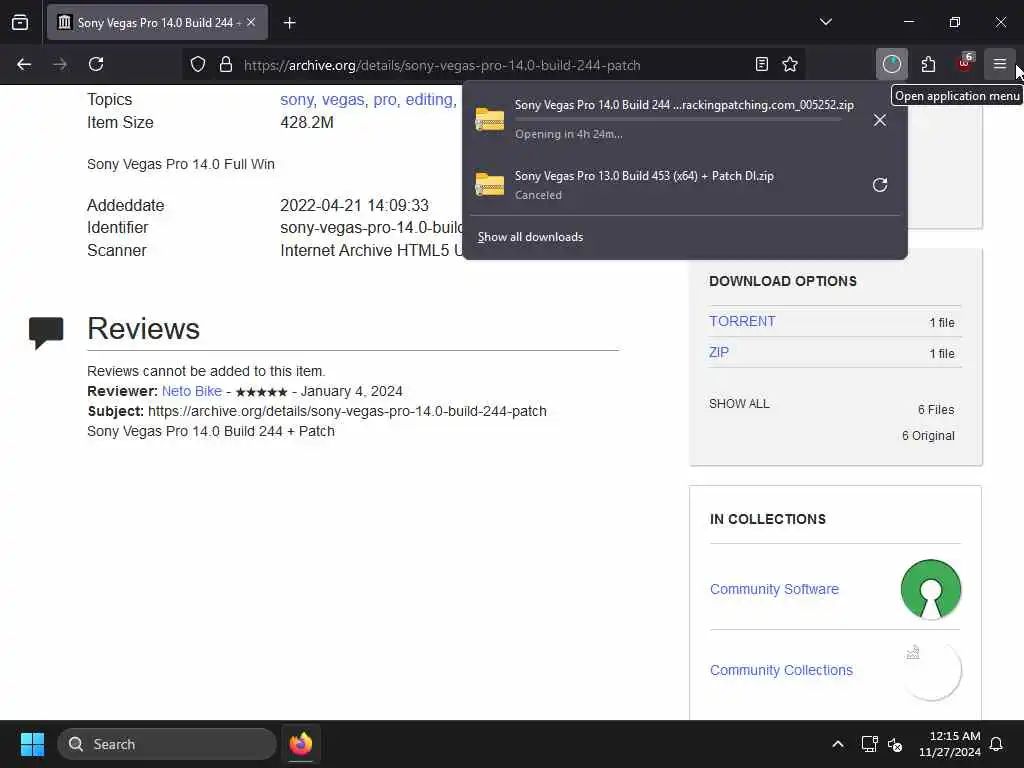The height and width of the screenshot is (768, 1024).
Task: Open the notifications bell icon
Action: (997, 744)
